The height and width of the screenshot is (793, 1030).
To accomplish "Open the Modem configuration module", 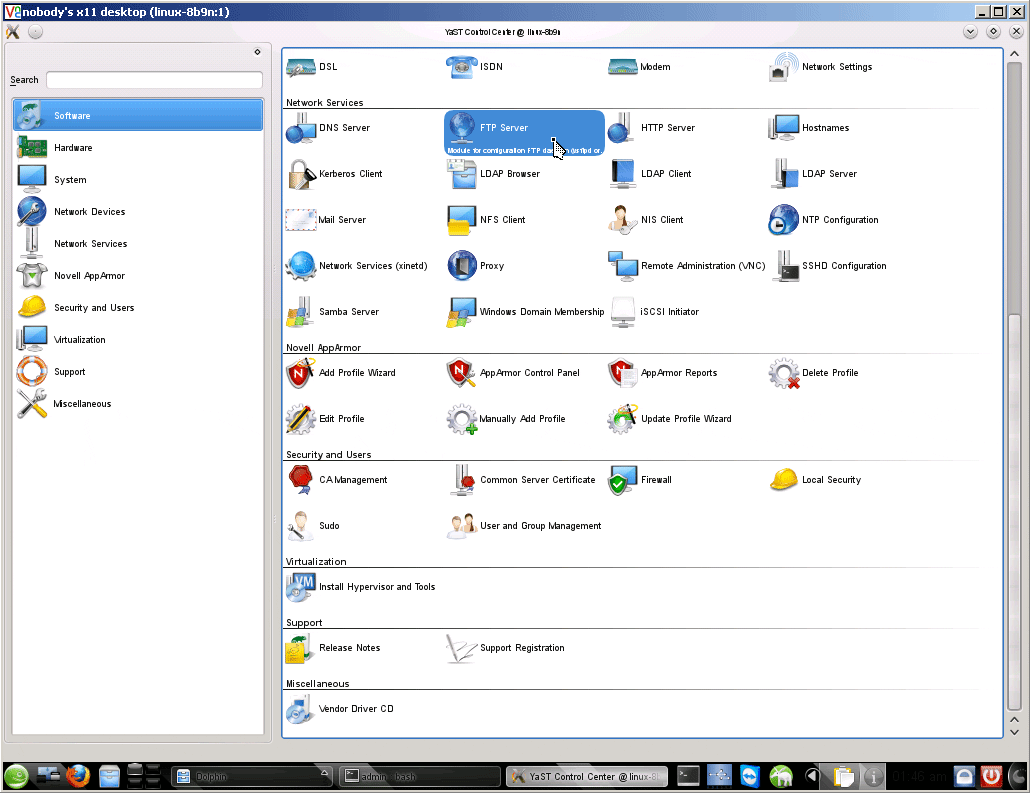I will pos(639,67).
